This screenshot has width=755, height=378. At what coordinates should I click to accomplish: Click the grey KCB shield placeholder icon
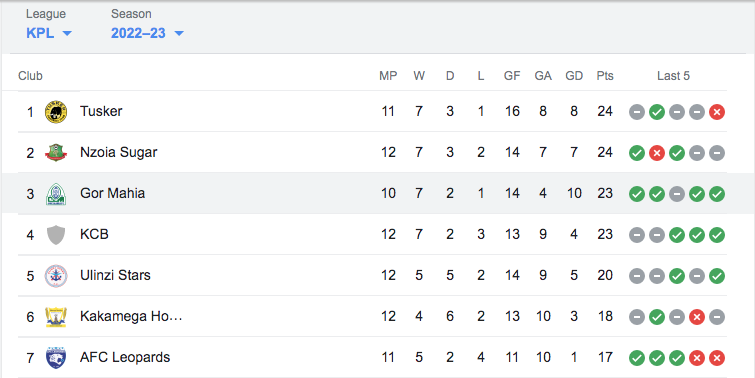click(56, 235)
